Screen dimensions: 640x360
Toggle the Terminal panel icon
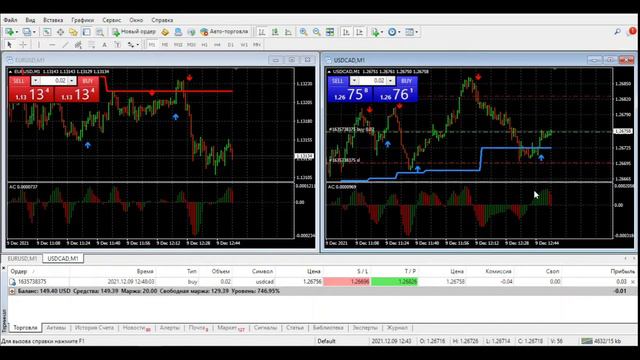click(87, 32)
